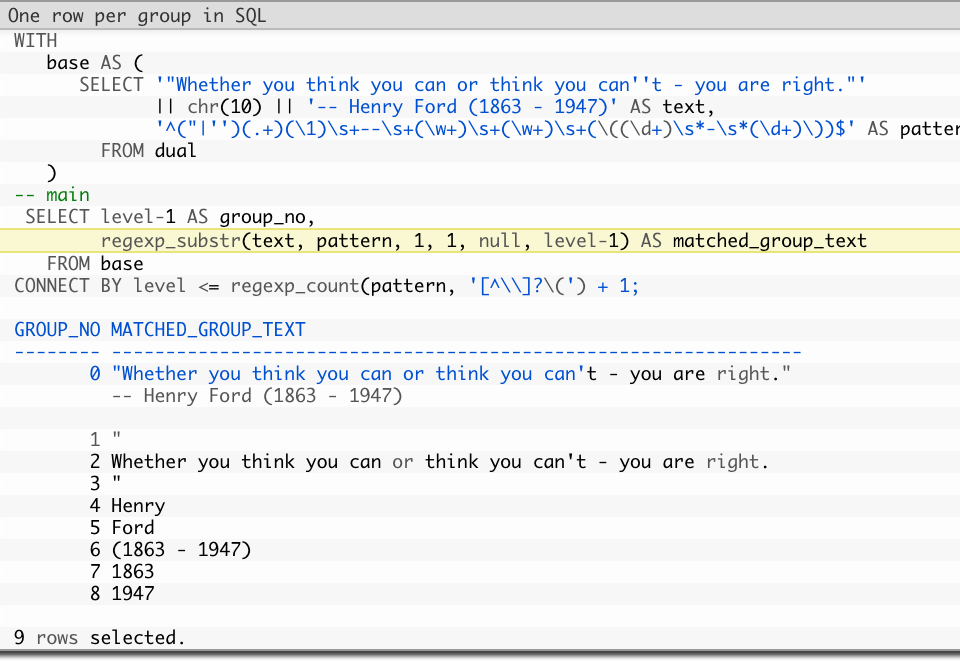Click the chr(10) function call

pos(218,106)
